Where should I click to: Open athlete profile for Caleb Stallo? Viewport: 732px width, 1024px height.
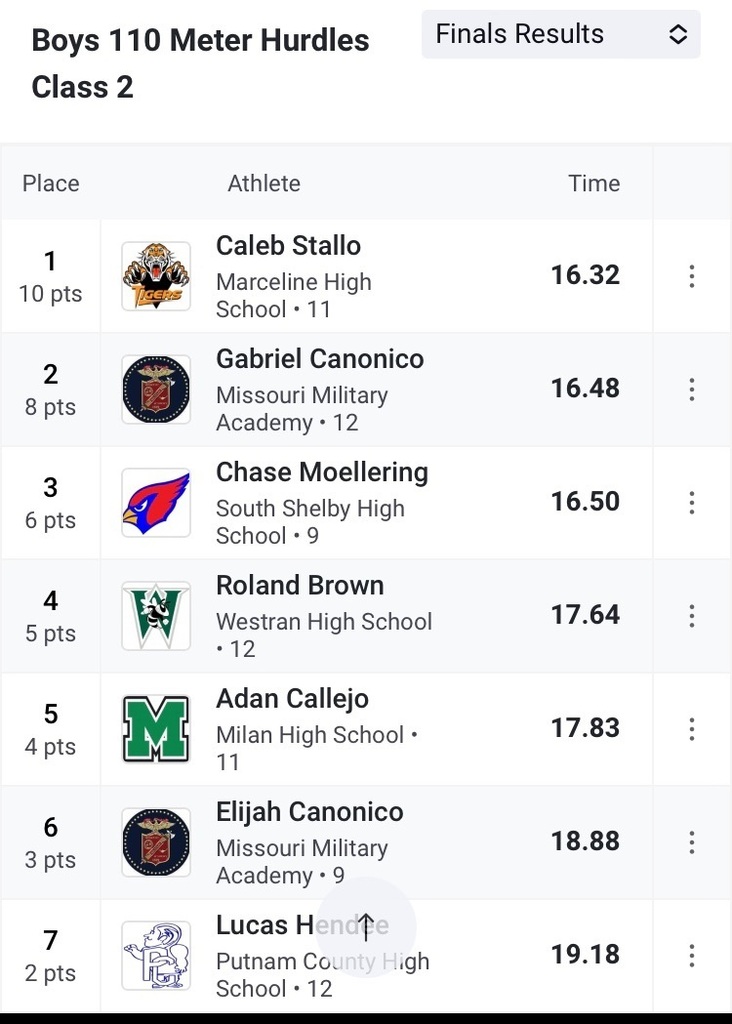click(288, 246)
